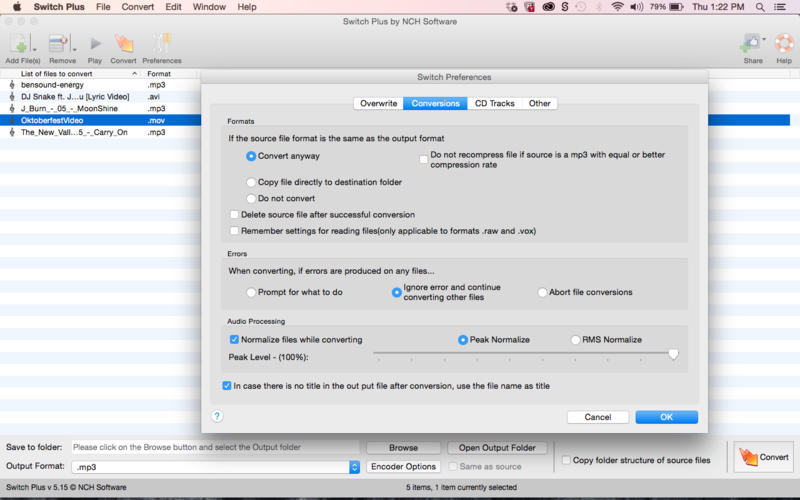Image resolution: width=800 pixels, height=500 pixels.
Task: Click the Save to folder input field
Action: 215,447
